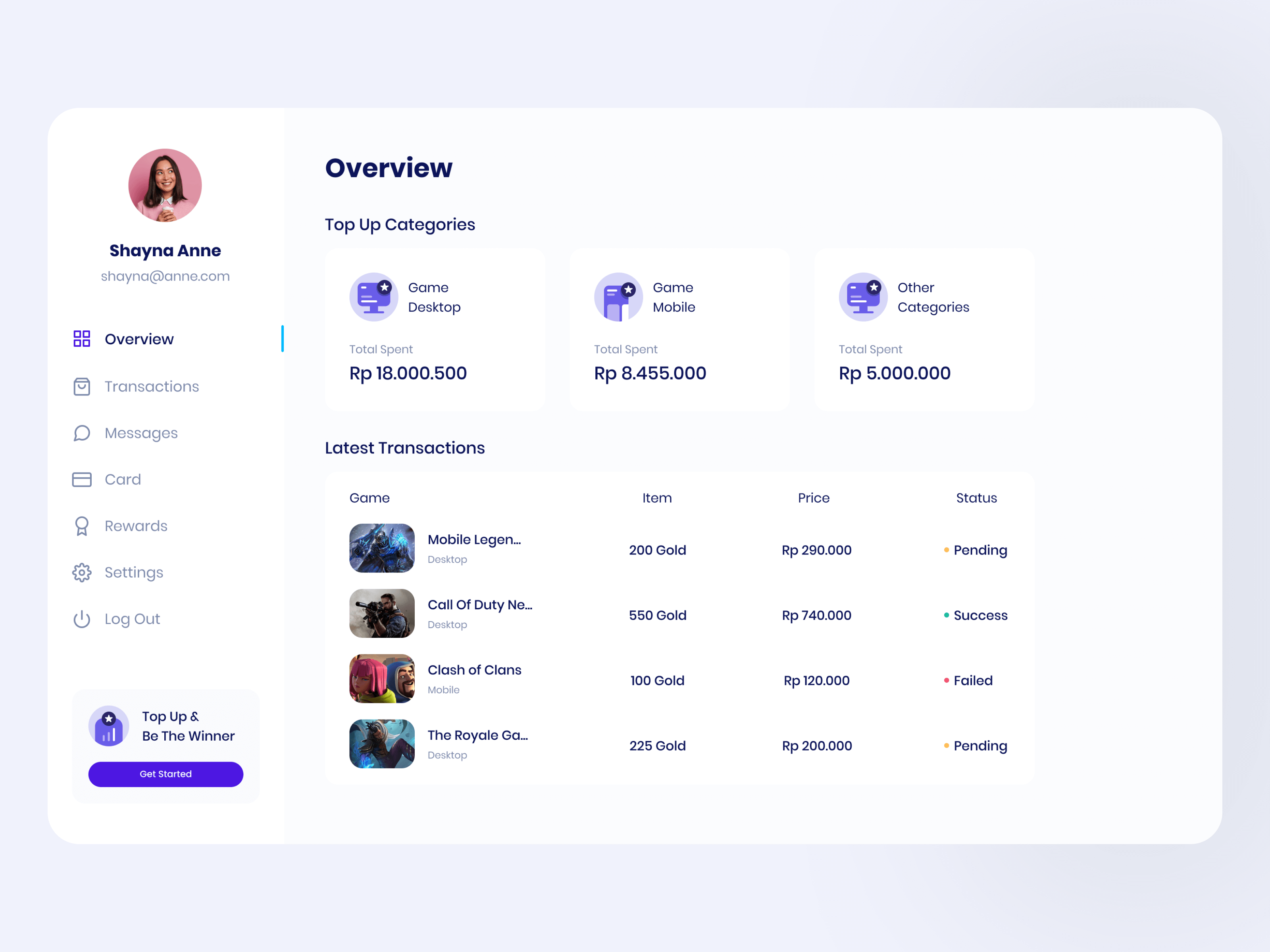The height and width of the screenshot is (952, 1270).
Task: Click the Game column header
Action: coord(370,497)
